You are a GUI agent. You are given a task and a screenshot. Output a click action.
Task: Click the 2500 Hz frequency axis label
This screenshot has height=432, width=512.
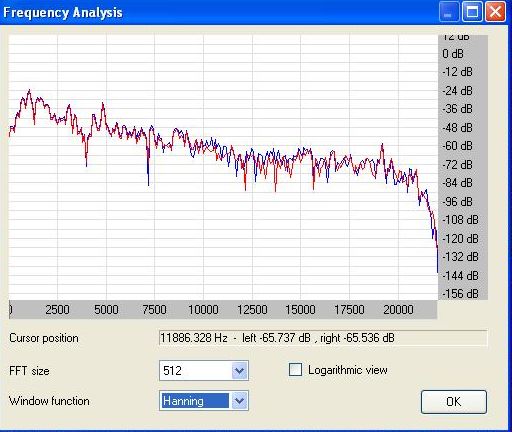coord(57,310)
